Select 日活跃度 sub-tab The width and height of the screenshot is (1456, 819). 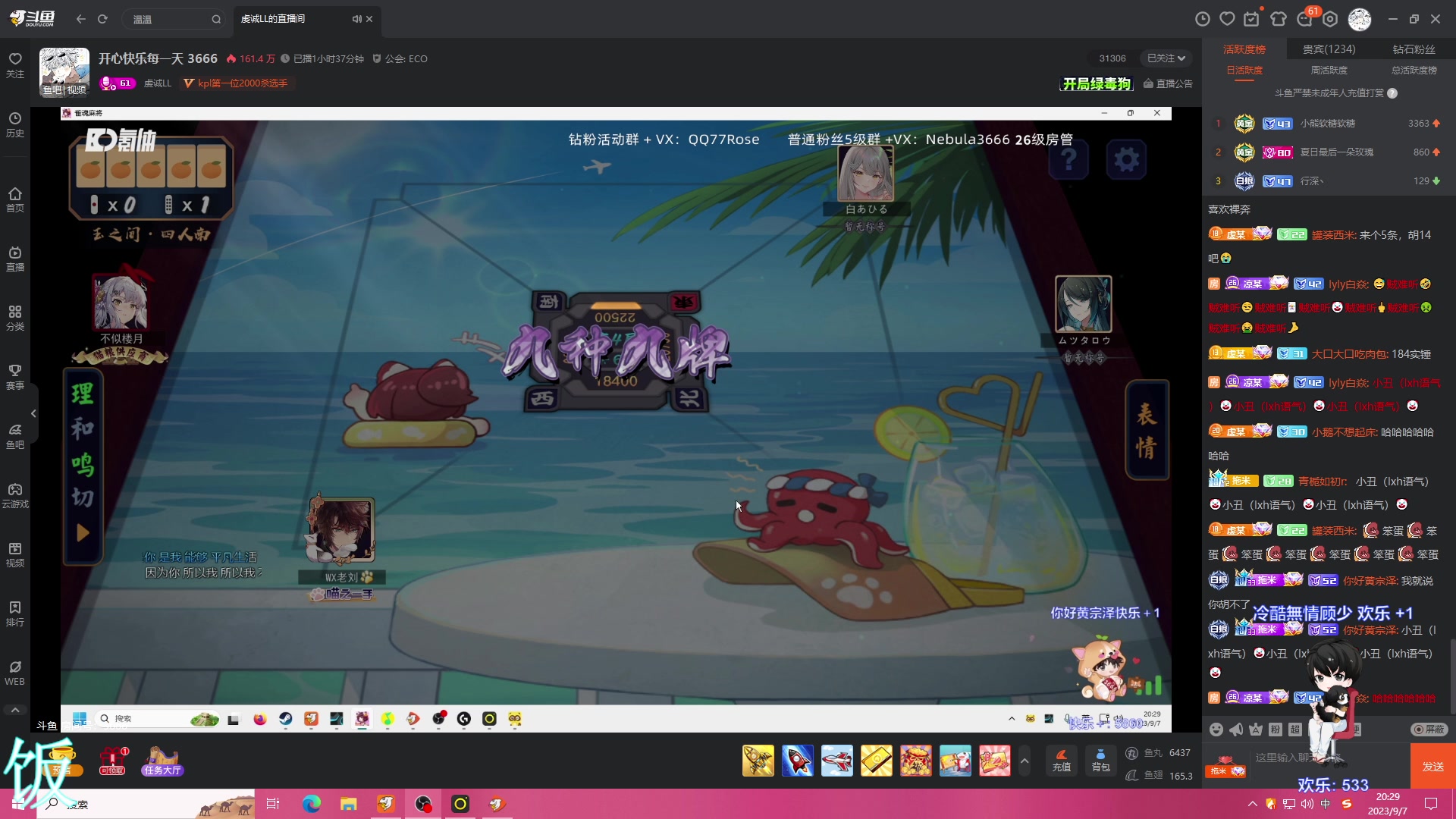[1244, 71]
